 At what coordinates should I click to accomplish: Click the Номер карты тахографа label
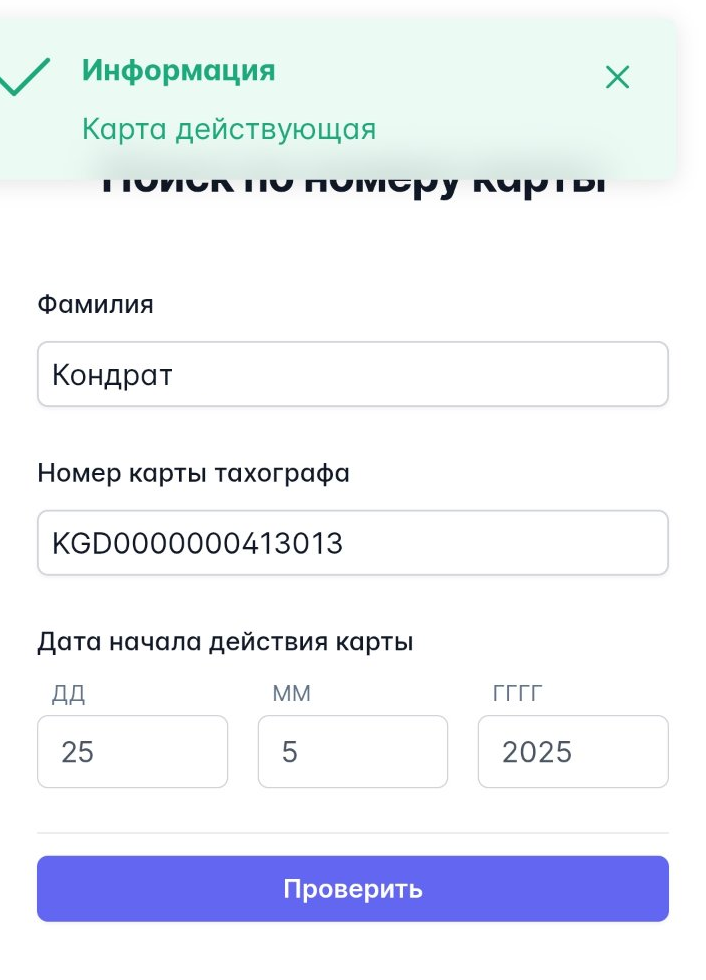pos(194,473)
